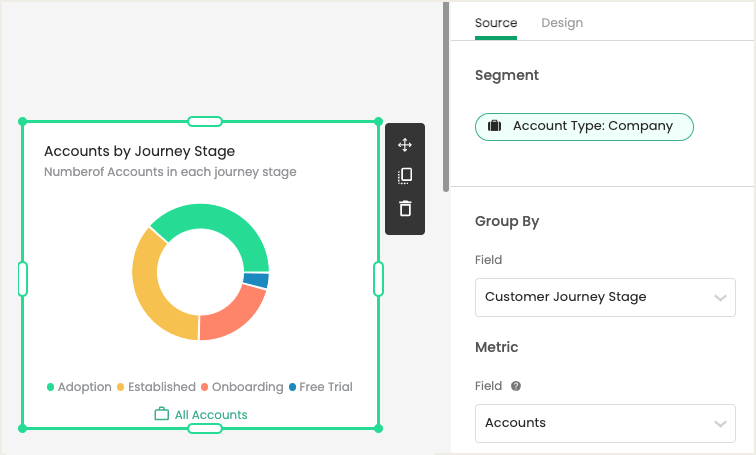Toggle the Adoption legend item
Image resolution: width=756 pixels, height=455 pixels.
tap(79, 387)
